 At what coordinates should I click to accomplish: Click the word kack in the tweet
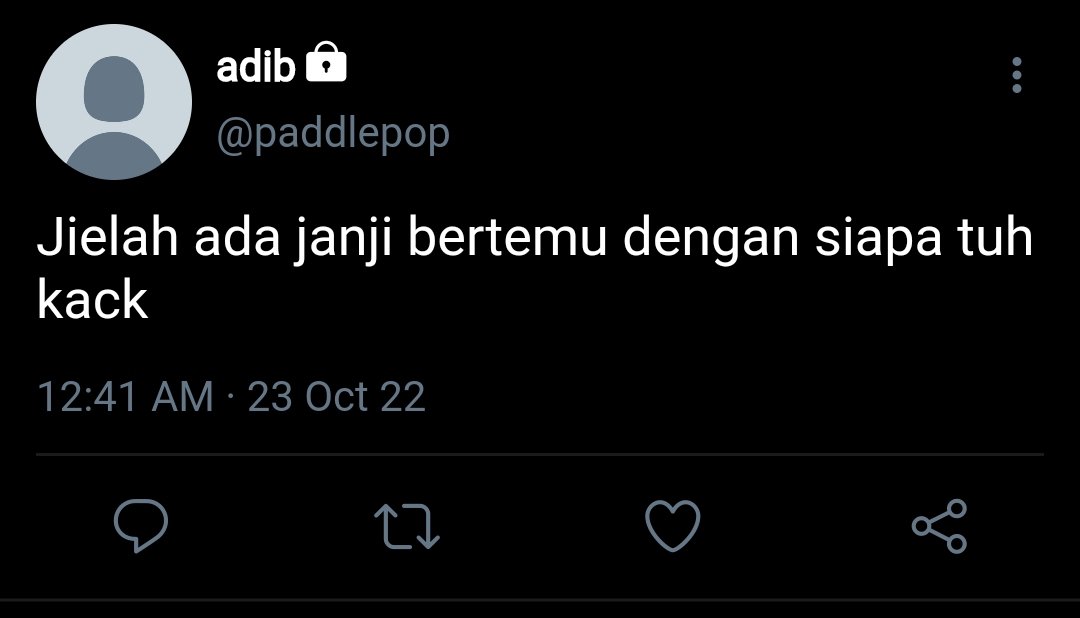click(92, 301)
